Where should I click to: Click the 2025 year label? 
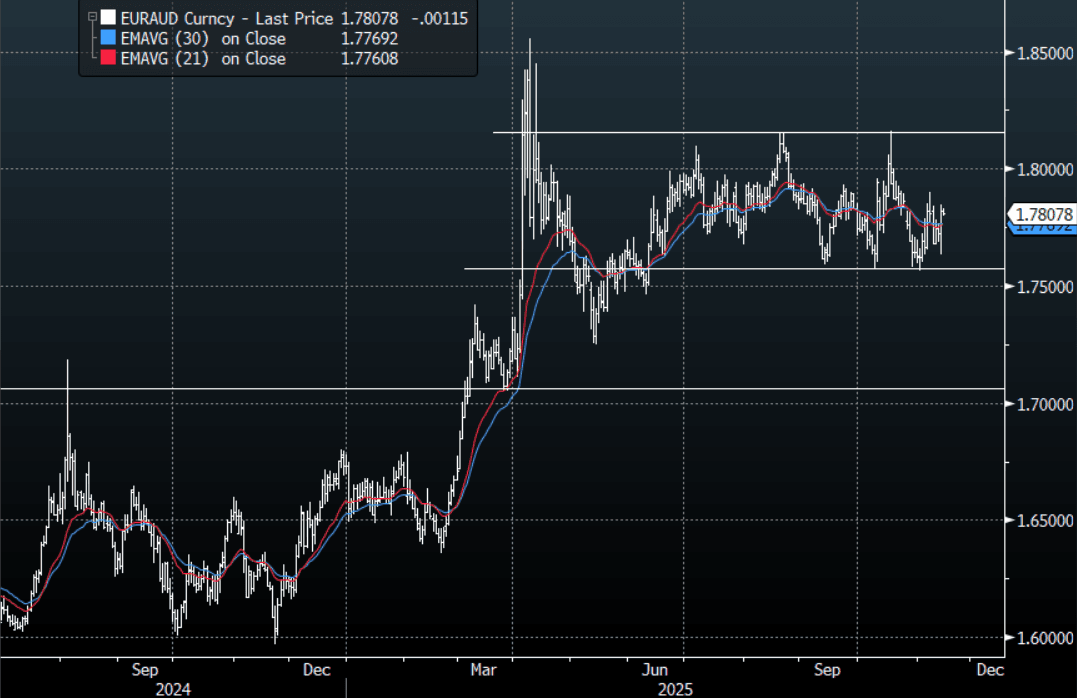click(x=675, y=689)
